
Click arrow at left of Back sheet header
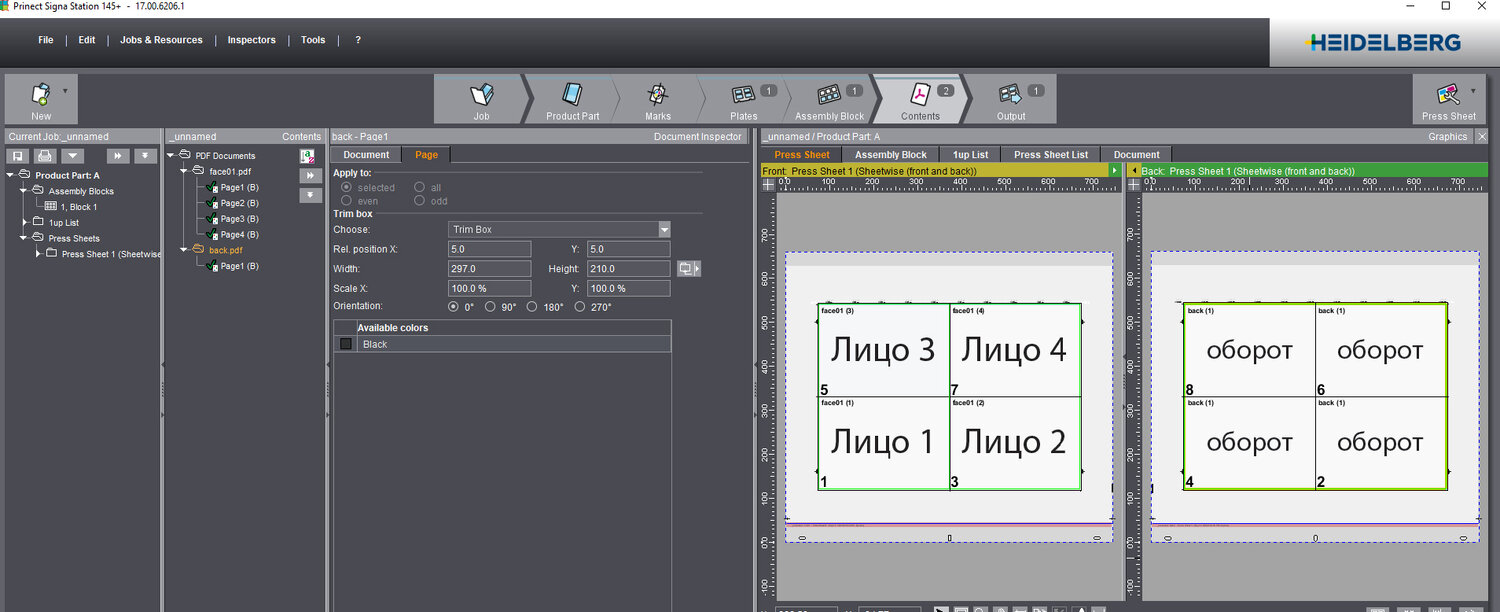[1133, 171]
